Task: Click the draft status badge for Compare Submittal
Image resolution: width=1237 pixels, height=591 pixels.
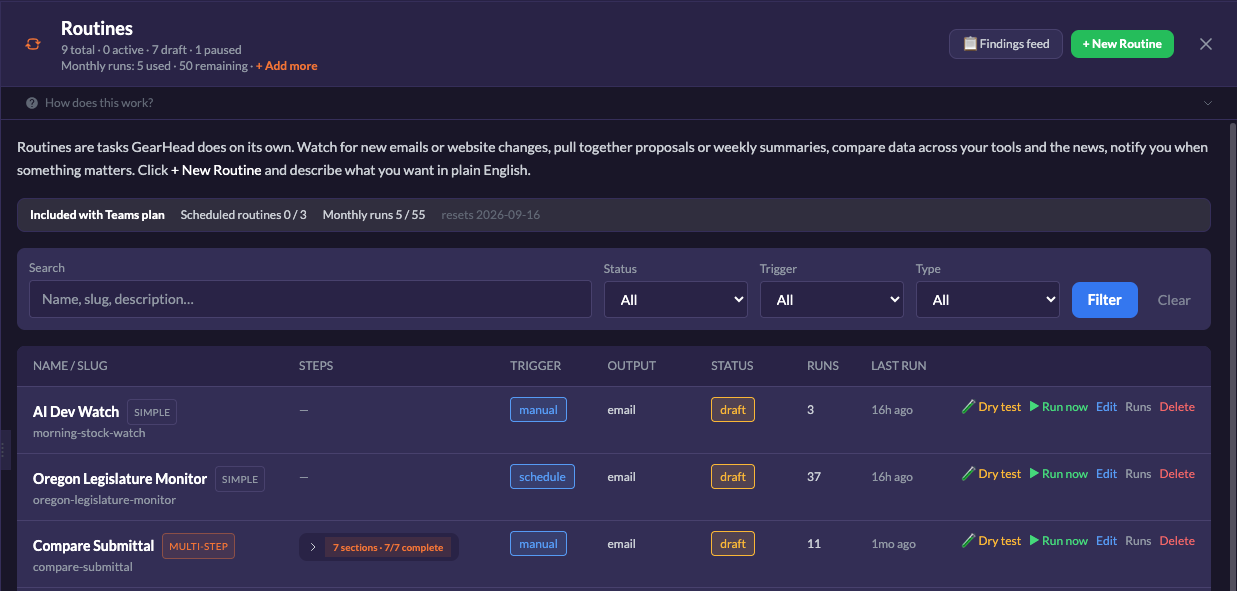Action: click(x=733, y=544)
